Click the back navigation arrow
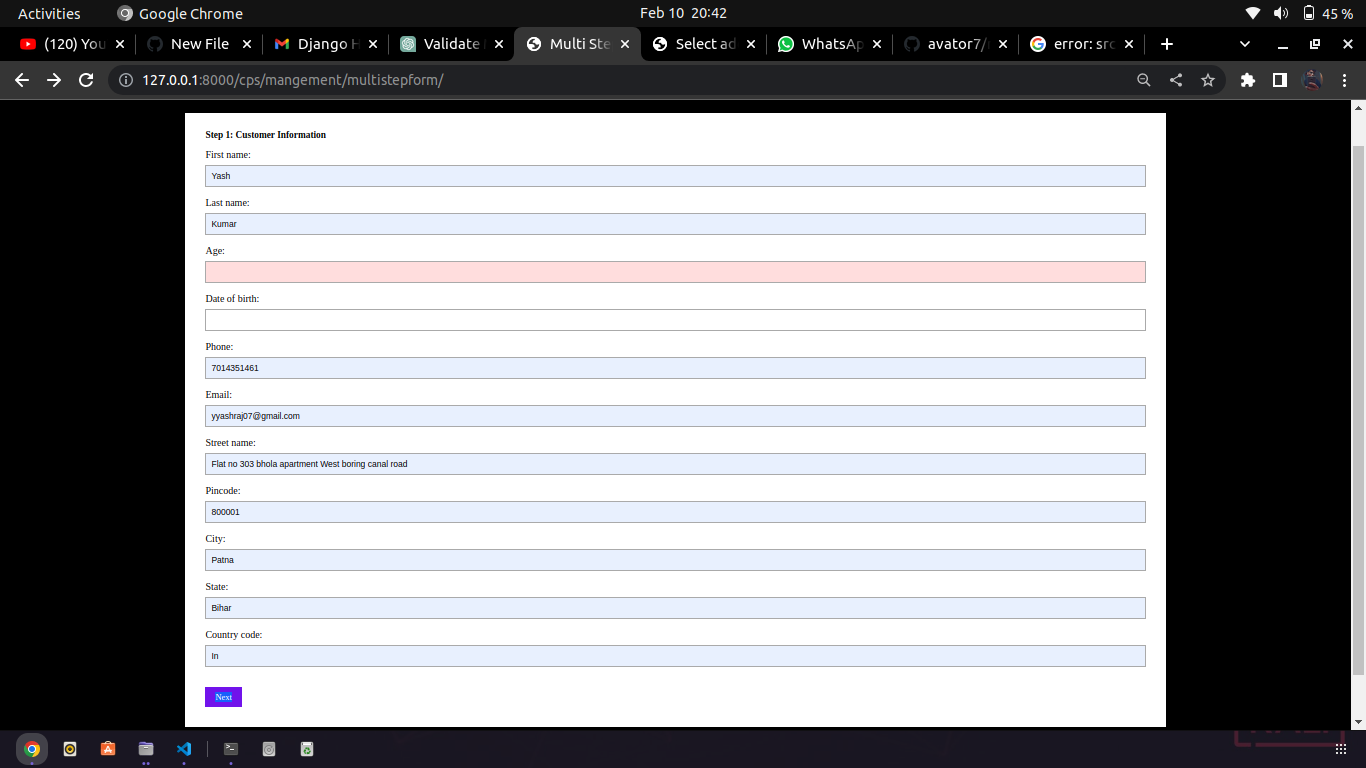The height and width of the screenshot is (768, 1366). [22, 80]
